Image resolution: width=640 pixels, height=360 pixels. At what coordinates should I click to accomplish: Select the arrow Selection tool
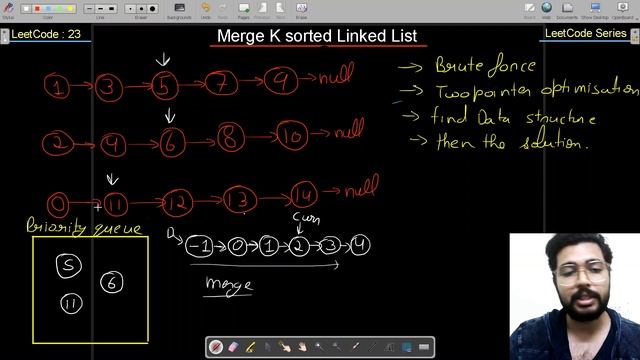[x=268, y=347]
